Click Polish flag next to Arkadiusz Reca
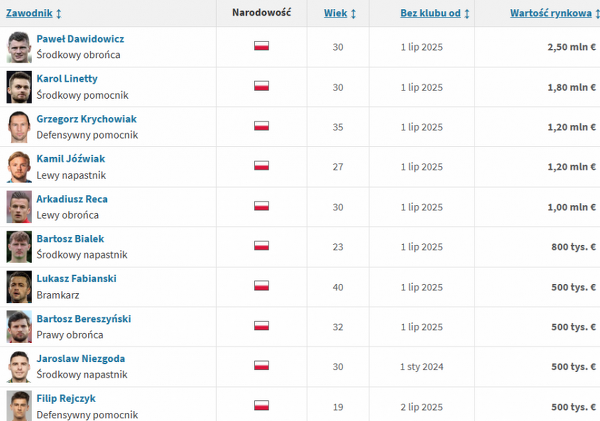This screenshot has height=421, width=600. point(261,206)
